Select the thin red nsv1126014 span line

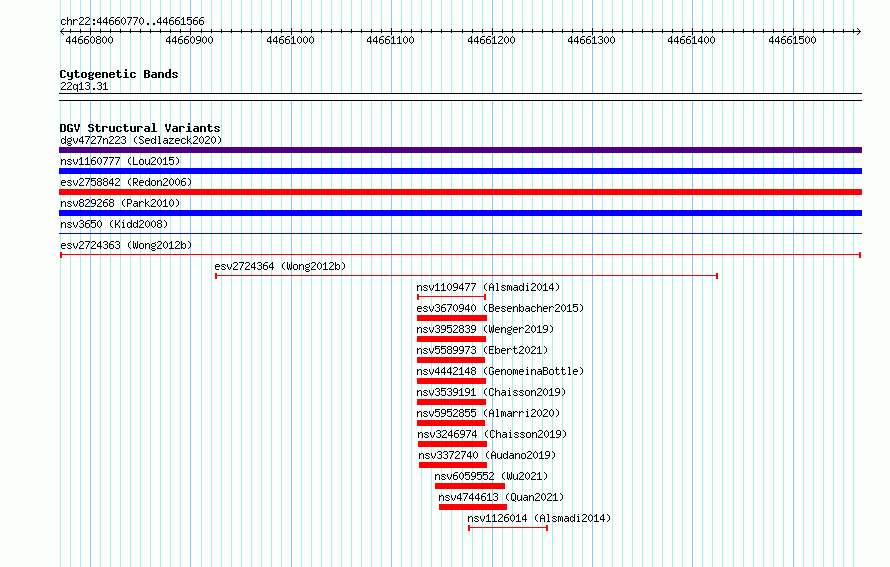coord(508,528)
